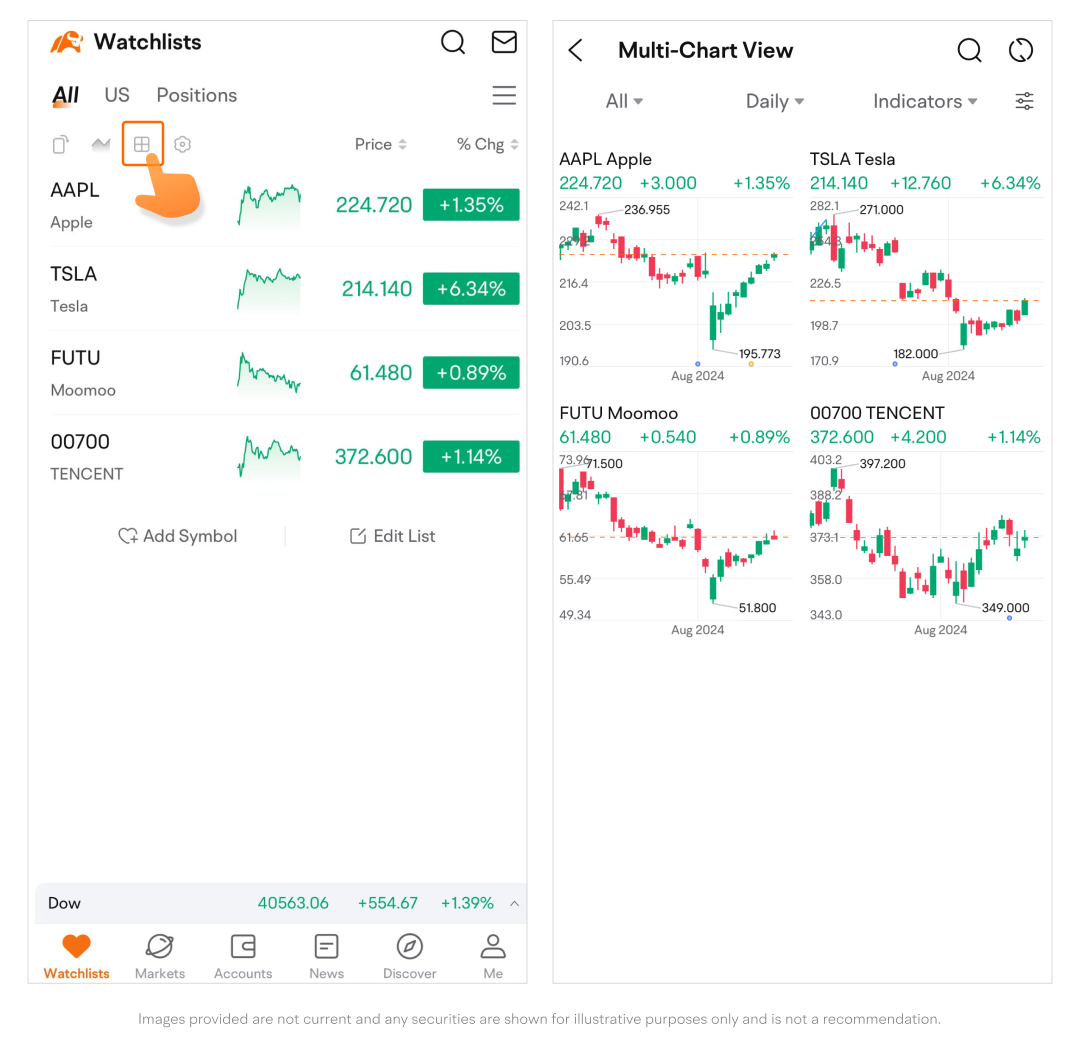
Task: Tap the Add Symbol button
Action: (x=178, y=536)
